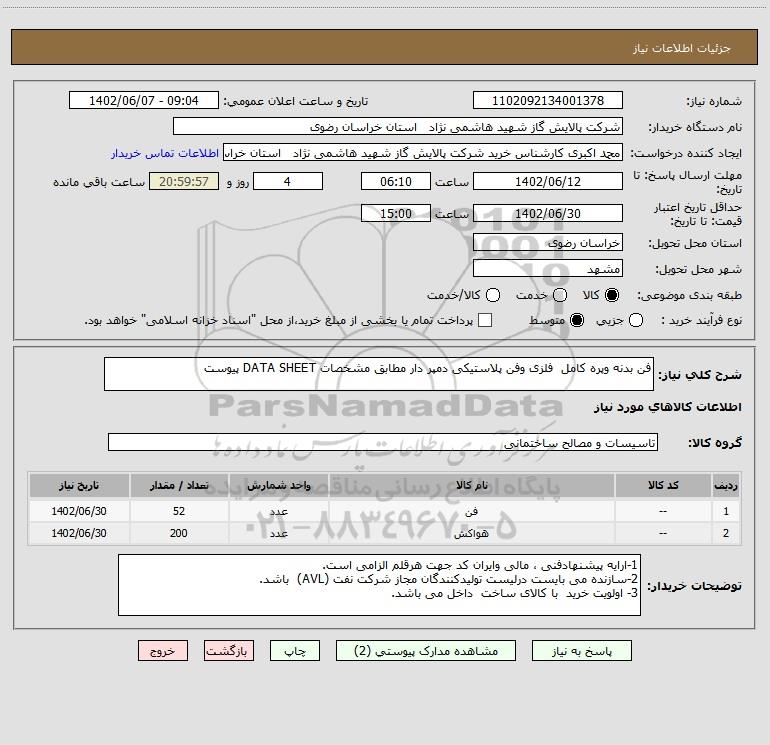Screen dimensions: 770x745
Task: Click the announcement date field 1402/06/07 - 09:04
Action: (x=144, y=100)
